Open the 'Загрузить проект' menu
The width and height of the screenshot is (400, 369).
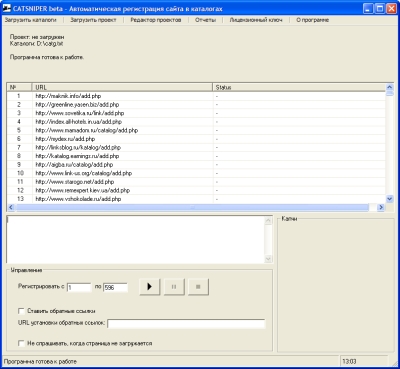(93, 20)
